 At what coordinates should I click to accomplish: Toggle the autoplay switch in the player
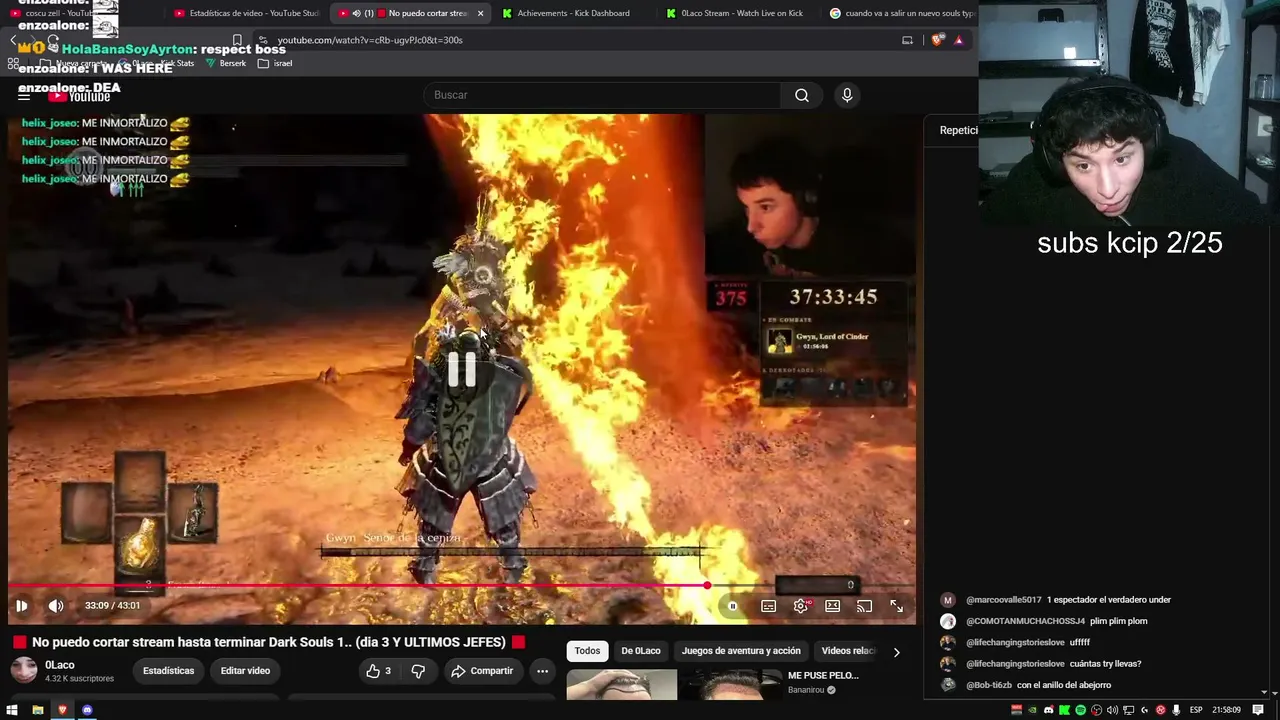pos(733,606)
